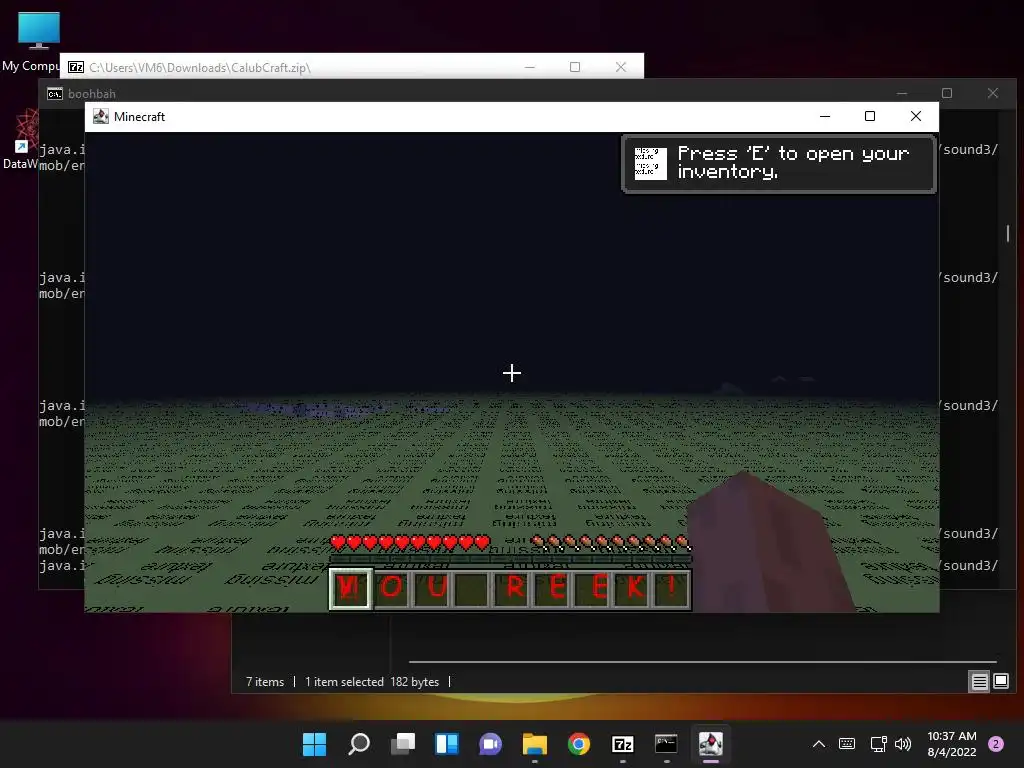Click the health hearts bar

click(x=410, y=542)
